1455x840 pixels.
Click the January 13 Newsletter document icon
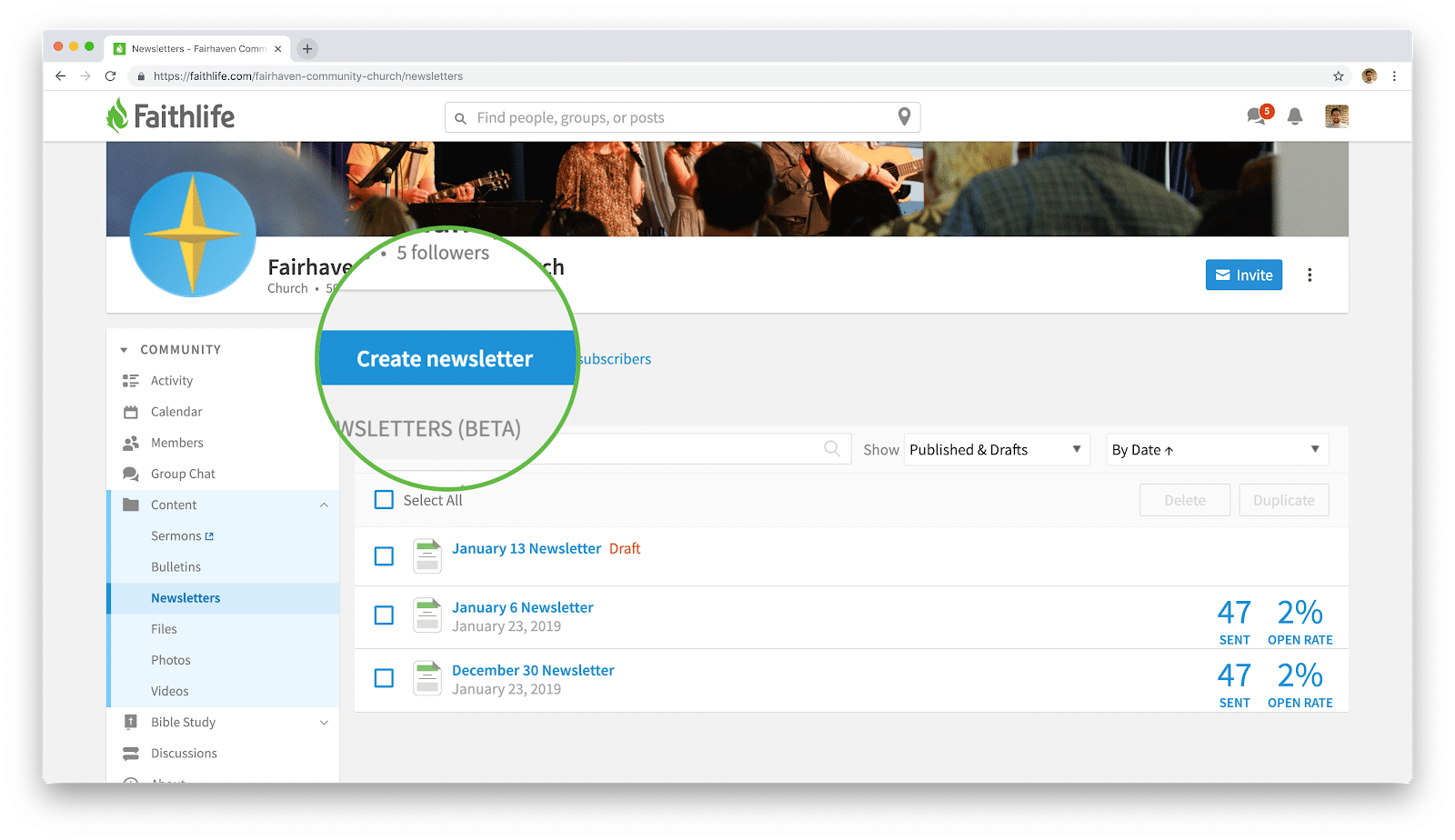point(427,555)
